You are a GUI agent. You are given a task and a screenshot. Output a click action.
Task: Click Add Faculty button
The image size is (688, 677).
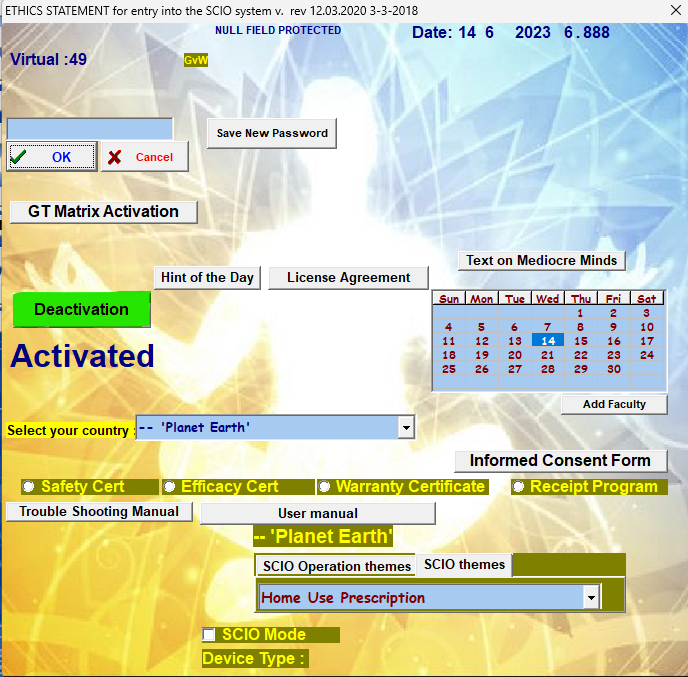(614, 405)
